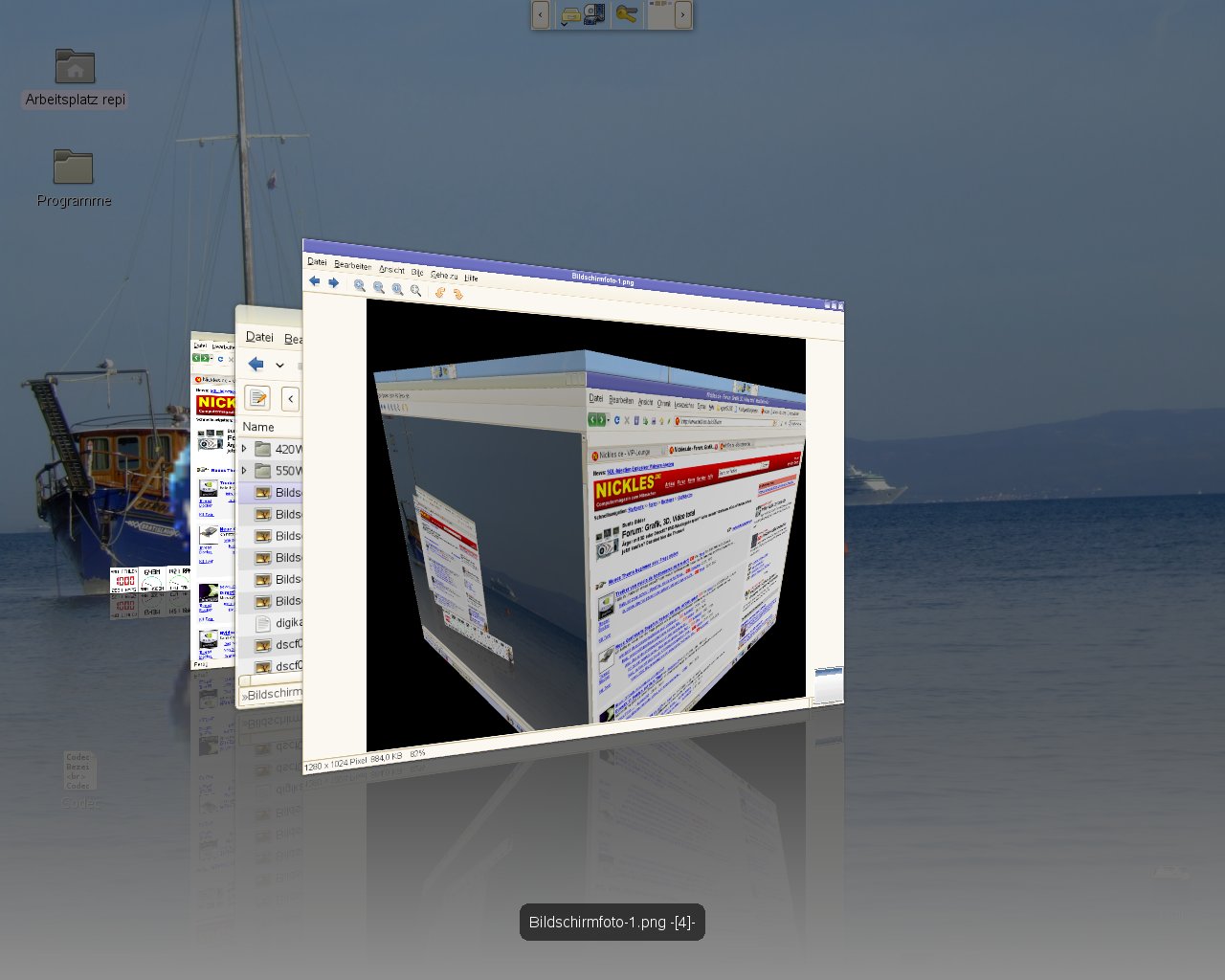
Task: Open Ansicht menu in the image viewer
Action: click(391, 270)
